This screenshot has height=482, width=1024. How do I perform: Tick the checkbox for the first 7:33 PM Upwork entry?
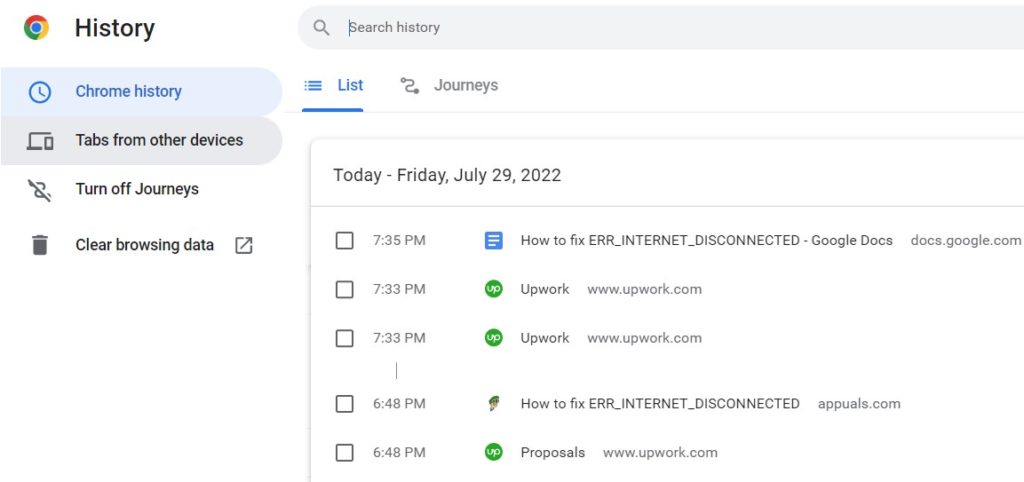pos(344,289)
